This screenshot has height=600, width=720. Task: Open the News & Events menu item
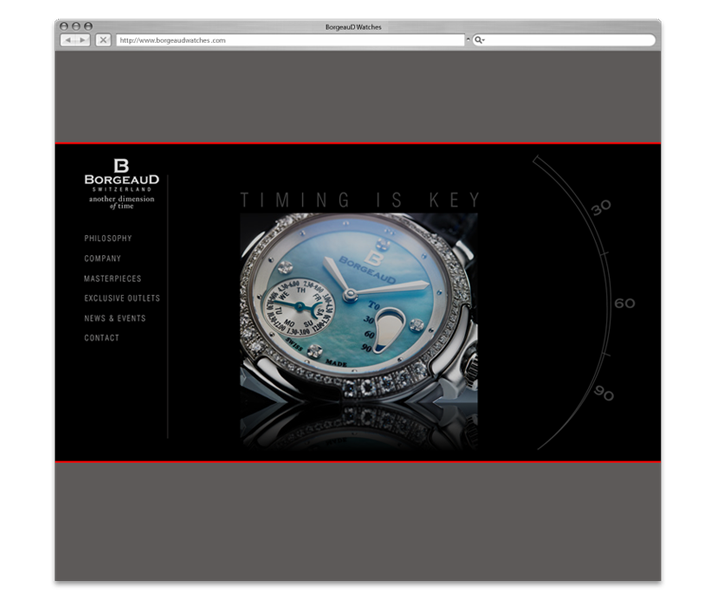(115, 318)
